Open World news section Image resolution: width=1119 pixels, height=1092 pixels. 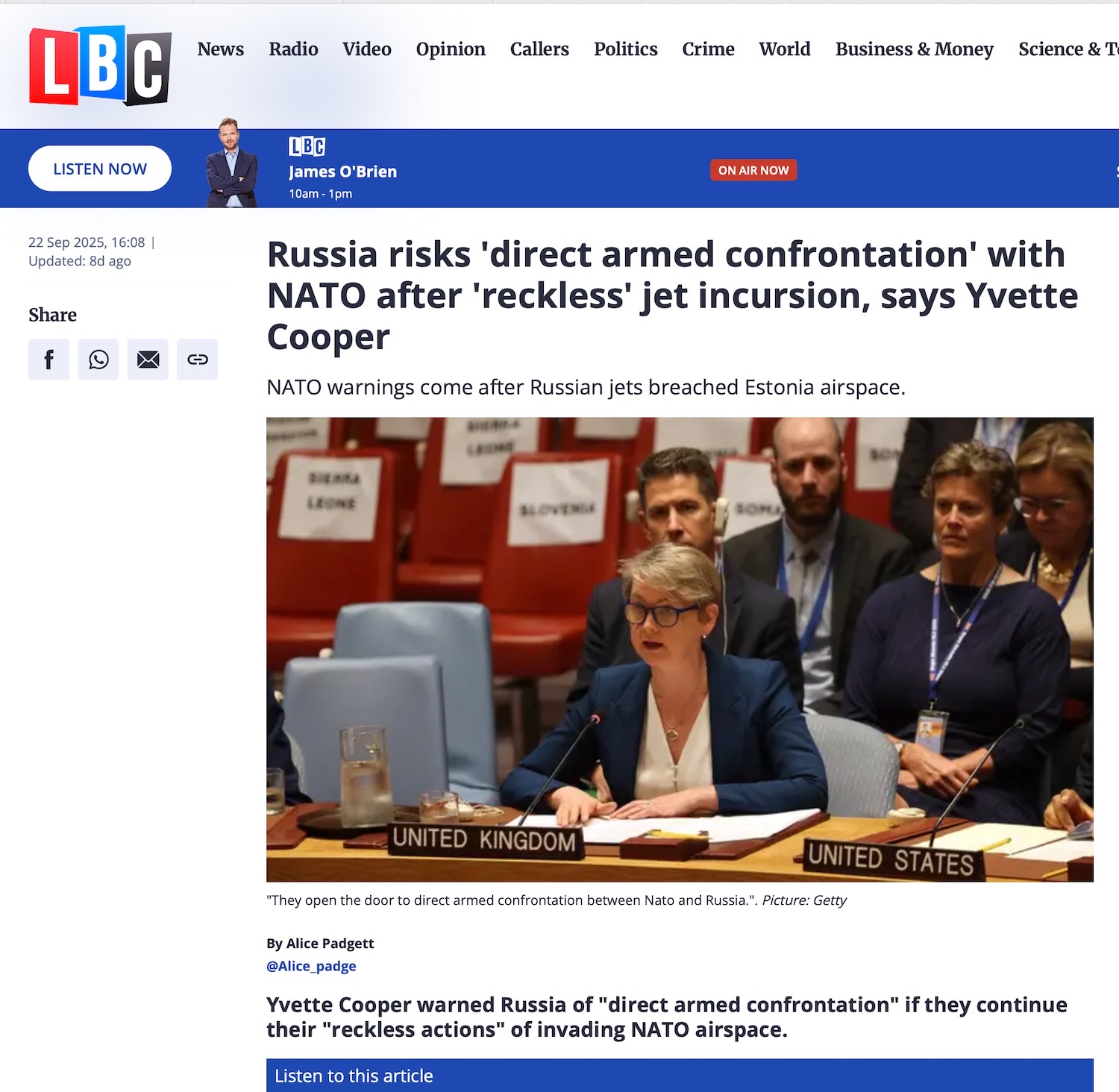(785, 49)
